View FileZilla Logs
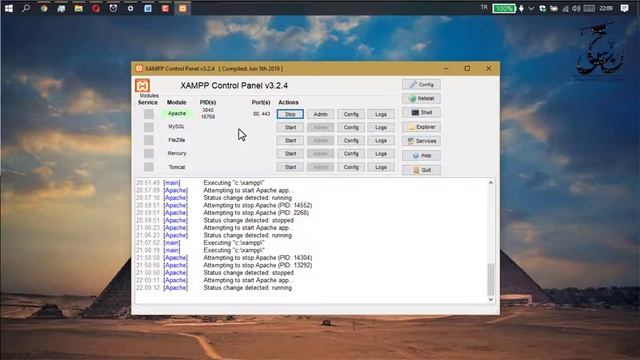Screen dimensions: 640x360 (x=381, y=140)
